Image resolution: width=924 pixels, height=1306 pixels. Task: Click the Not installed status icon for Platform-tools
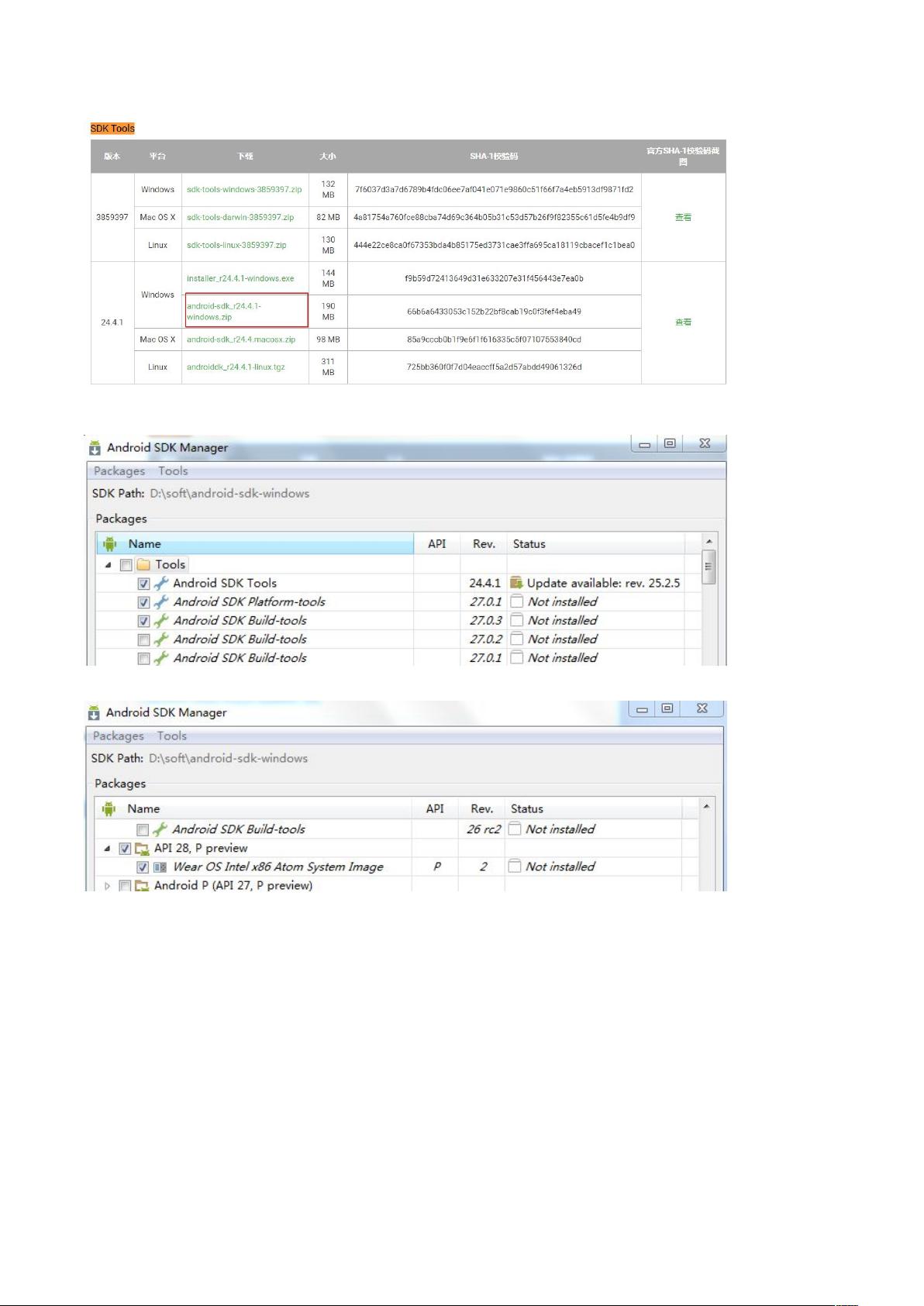click(x=516, y=602)
